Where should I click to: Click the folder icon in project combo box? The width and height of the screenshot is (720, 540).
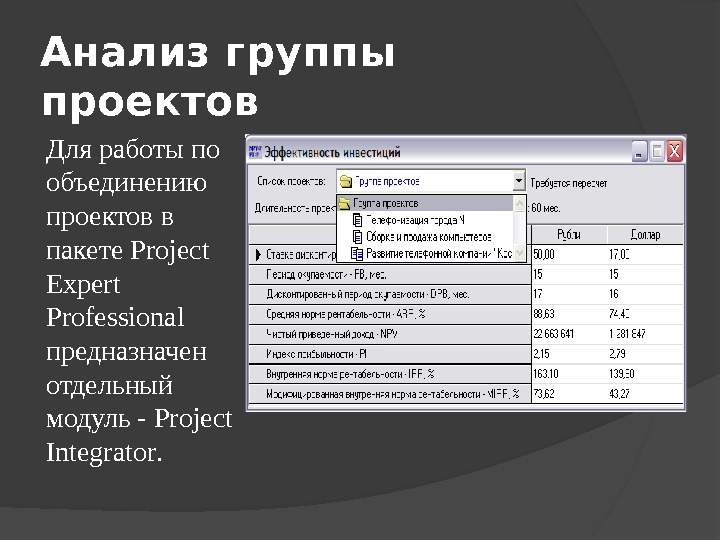coord(345,182)
